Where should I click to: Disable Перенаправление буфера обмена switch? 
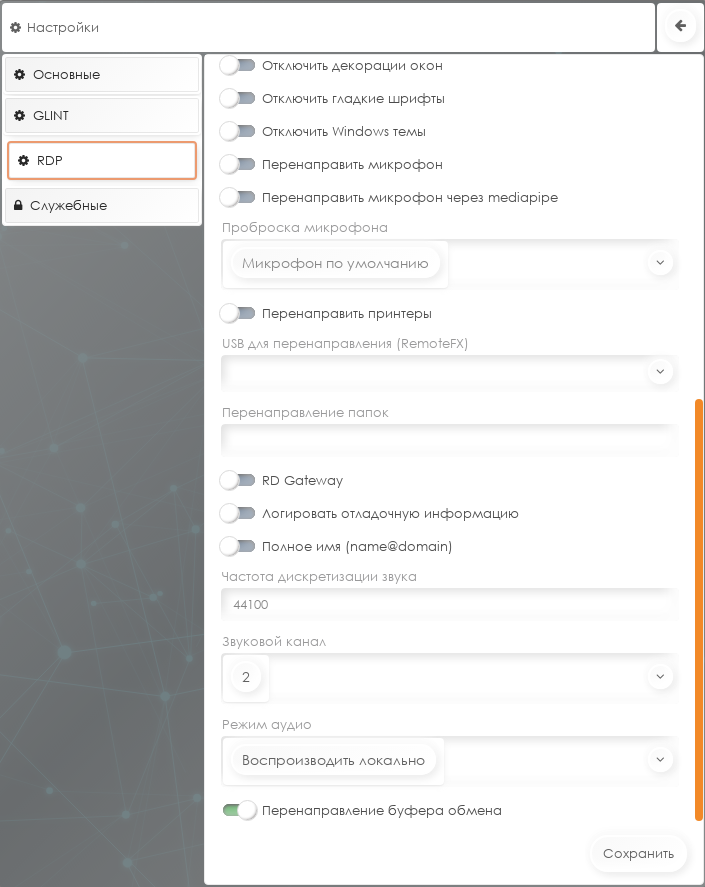click(x=240, y=810)
